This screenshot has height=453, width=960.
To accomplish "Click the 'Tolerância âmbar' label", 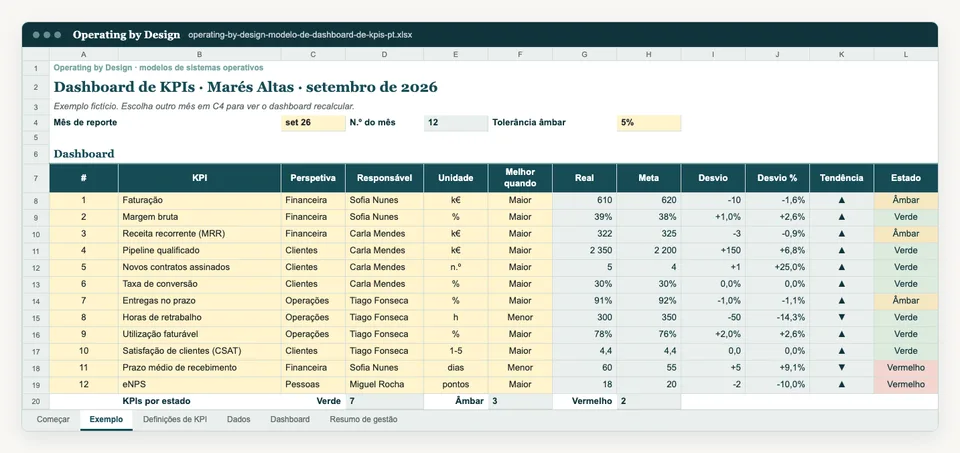I will (529, 122).
